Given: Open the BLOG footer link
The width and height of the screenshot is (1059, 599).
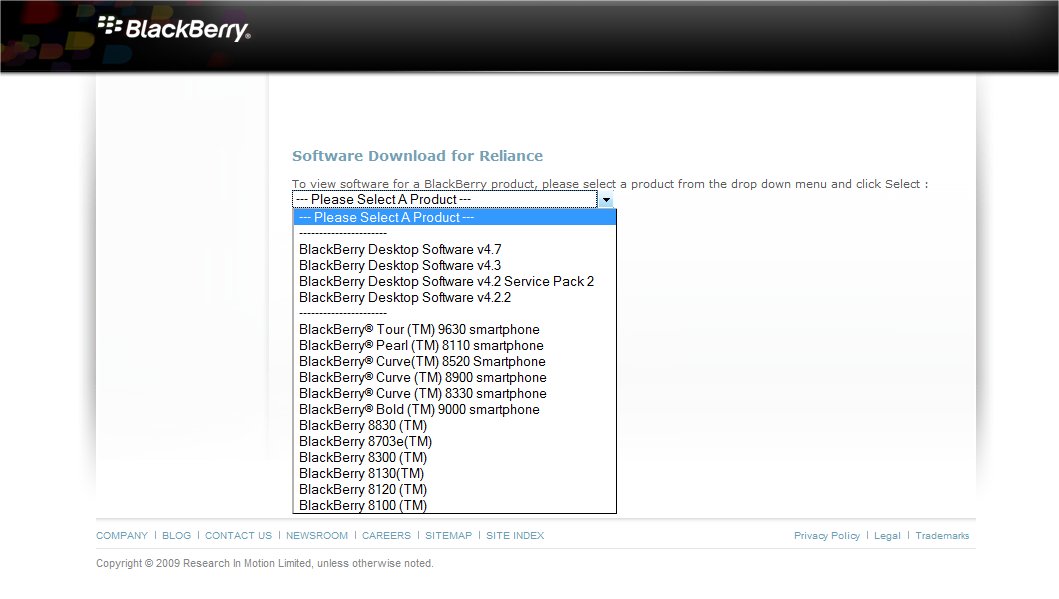Looking at the screenshot, I should click(176, 536).
